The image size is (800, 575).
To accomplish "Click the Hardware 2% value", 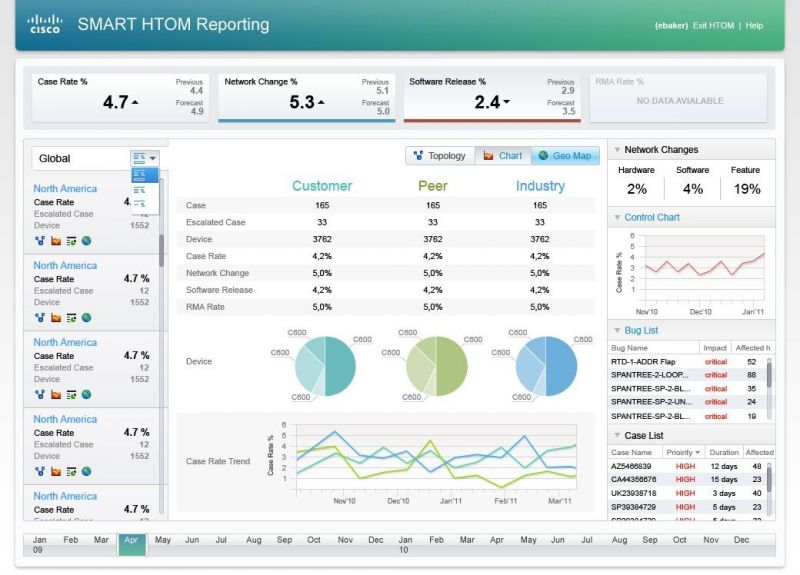I will click(637, 189).
